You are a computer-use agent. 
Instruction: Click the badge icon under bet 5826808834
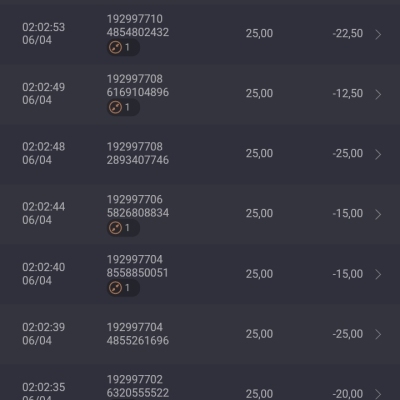tap(123, 228)
